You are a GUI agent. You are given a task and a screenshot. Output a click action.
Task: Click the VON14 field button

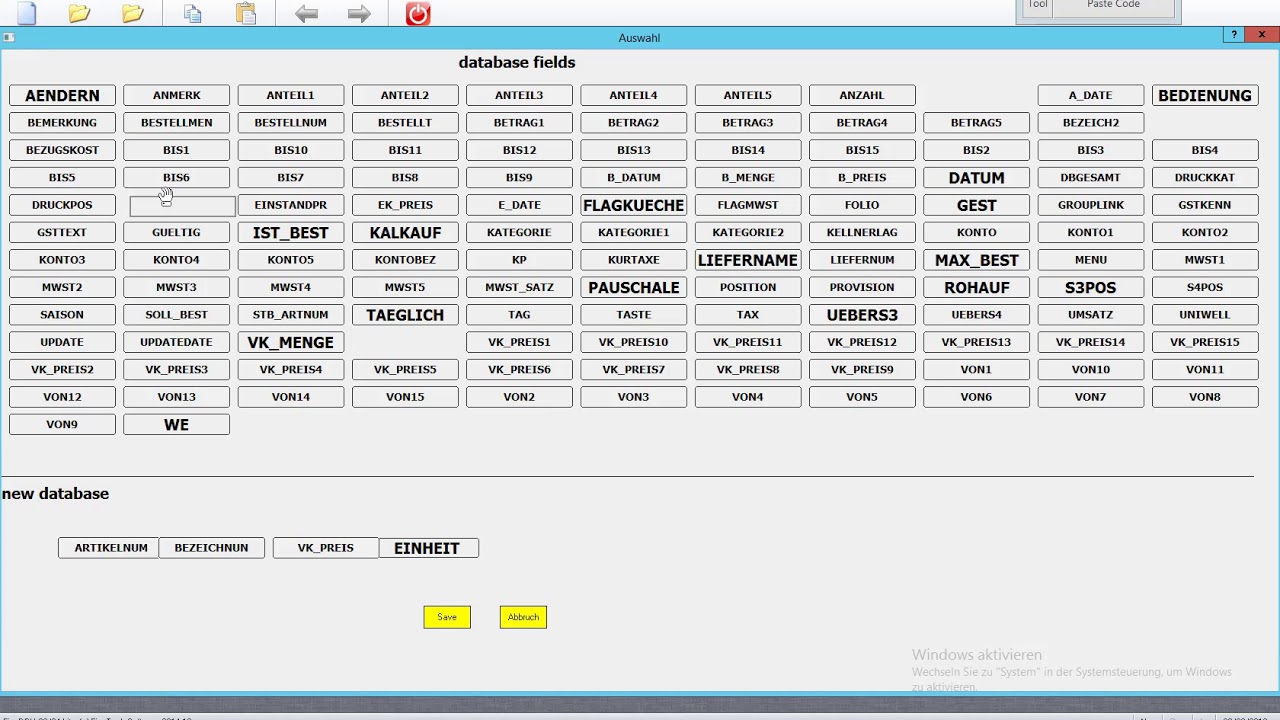(x=291, y=397)
